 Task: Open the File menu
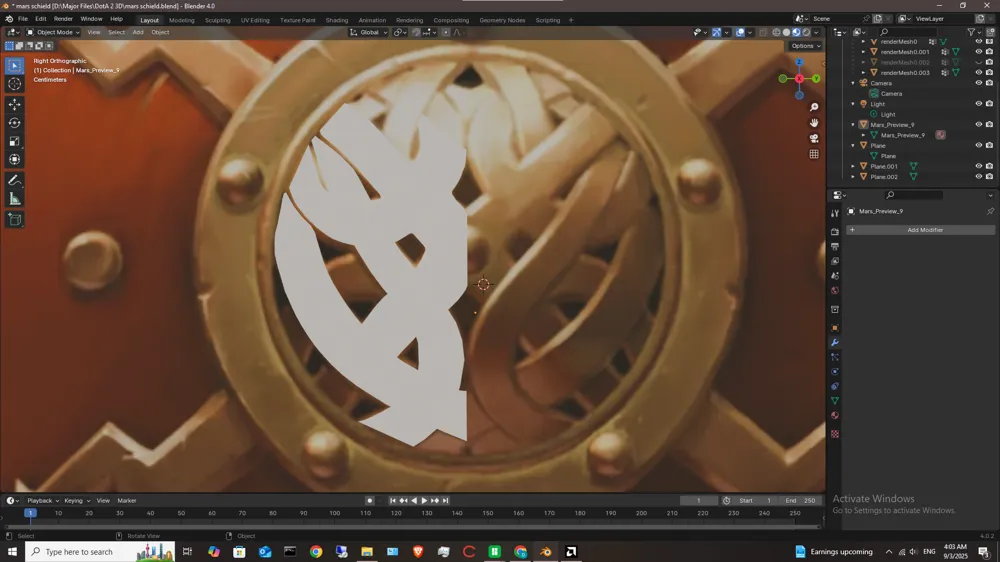pyautogui.click(x=22, y=19)
